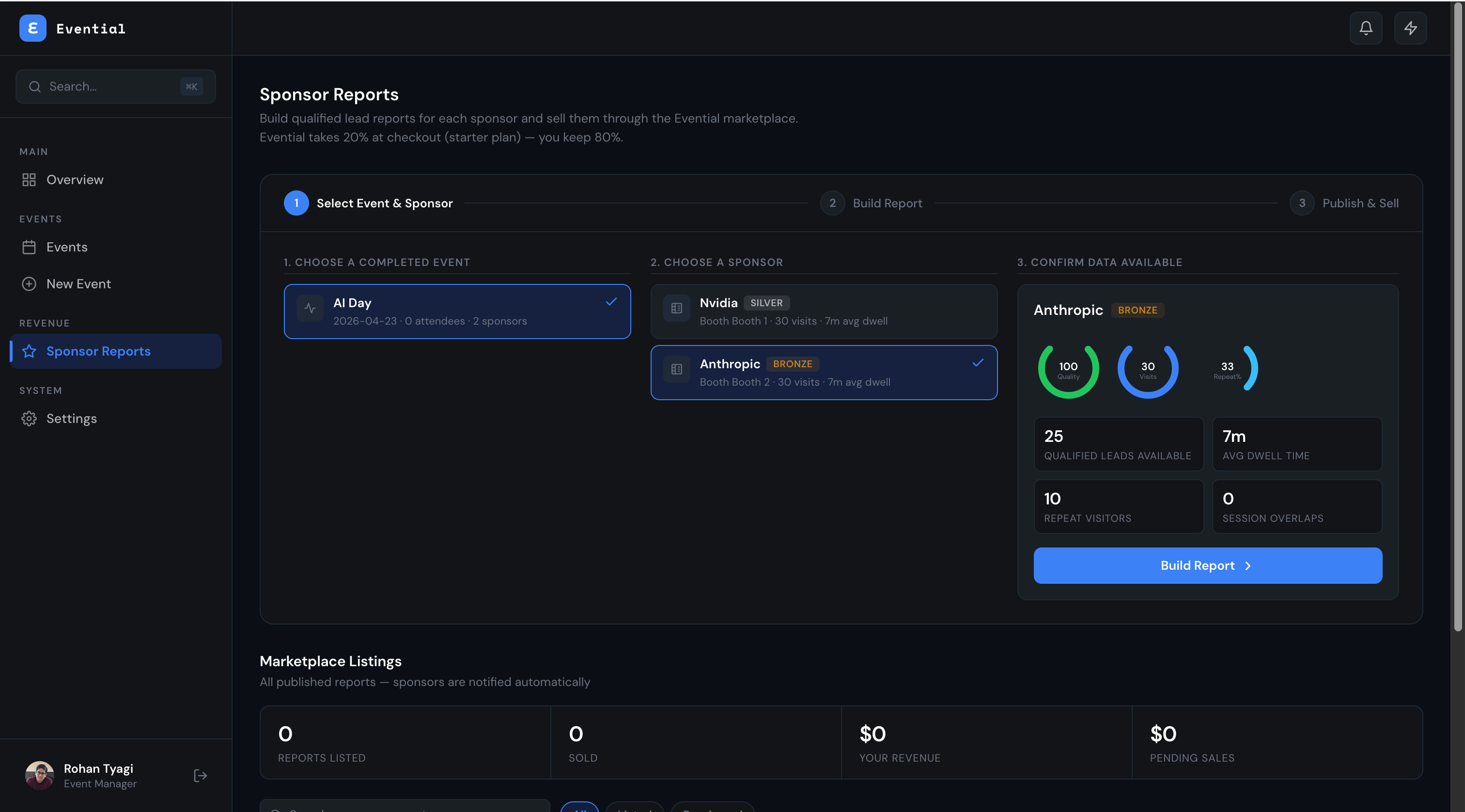This screenshot has height=812, width=1465.
Task: Click the Settings gear icon
Action: [29, 419]
